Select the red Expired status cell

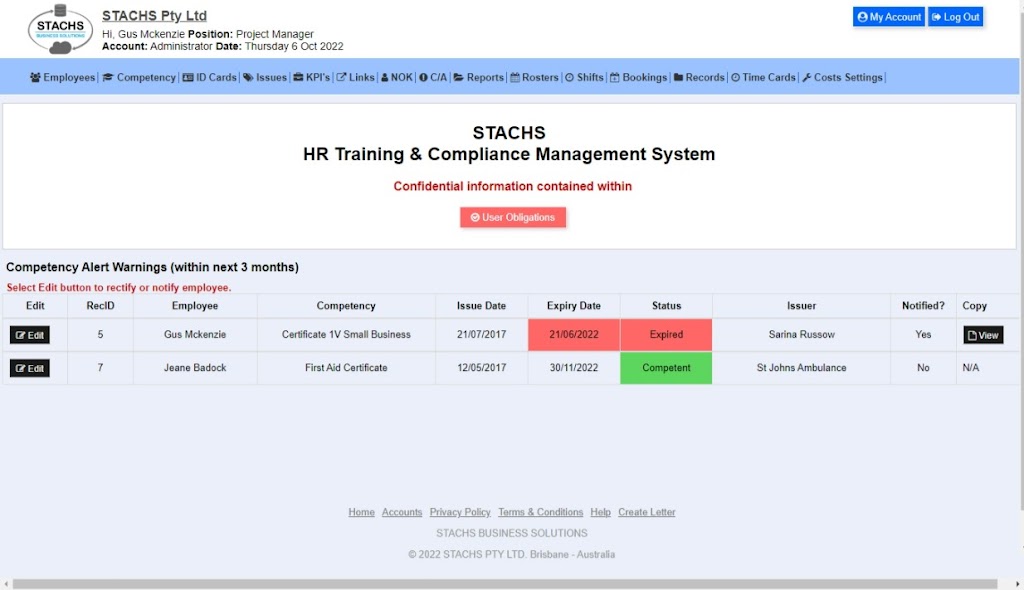pos(666,335)
